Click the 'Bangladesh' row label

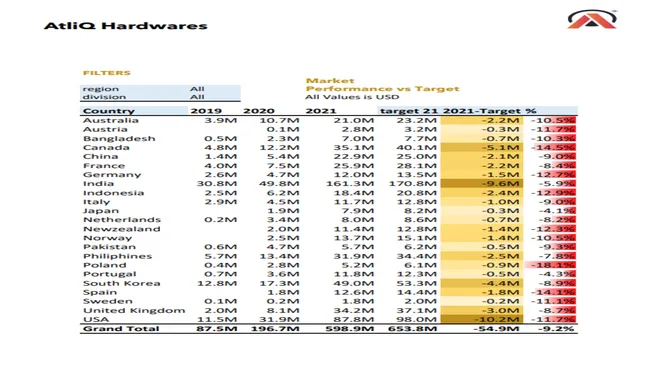(119, 138)
